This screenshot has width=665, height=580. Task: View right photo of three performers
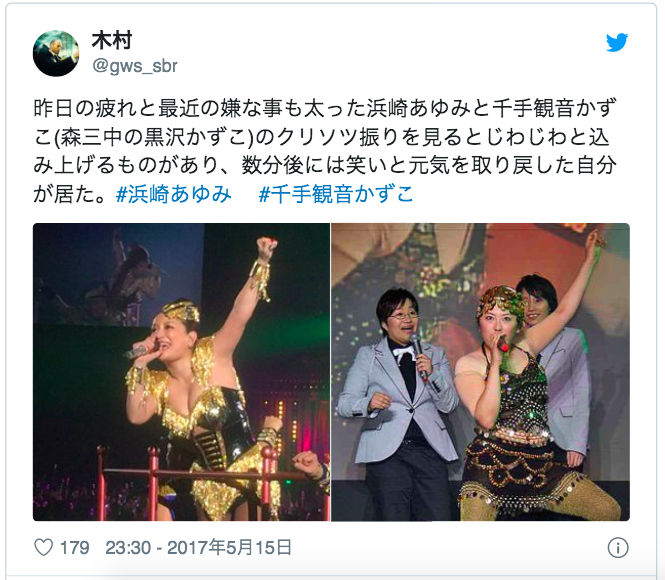pyautogui.click(x=481, y=372)
